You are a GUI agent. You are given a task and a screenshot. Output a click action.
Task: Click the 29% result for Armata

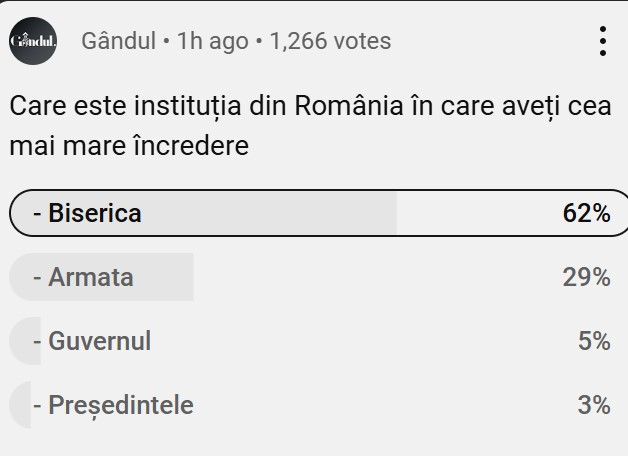coord(586,277)
